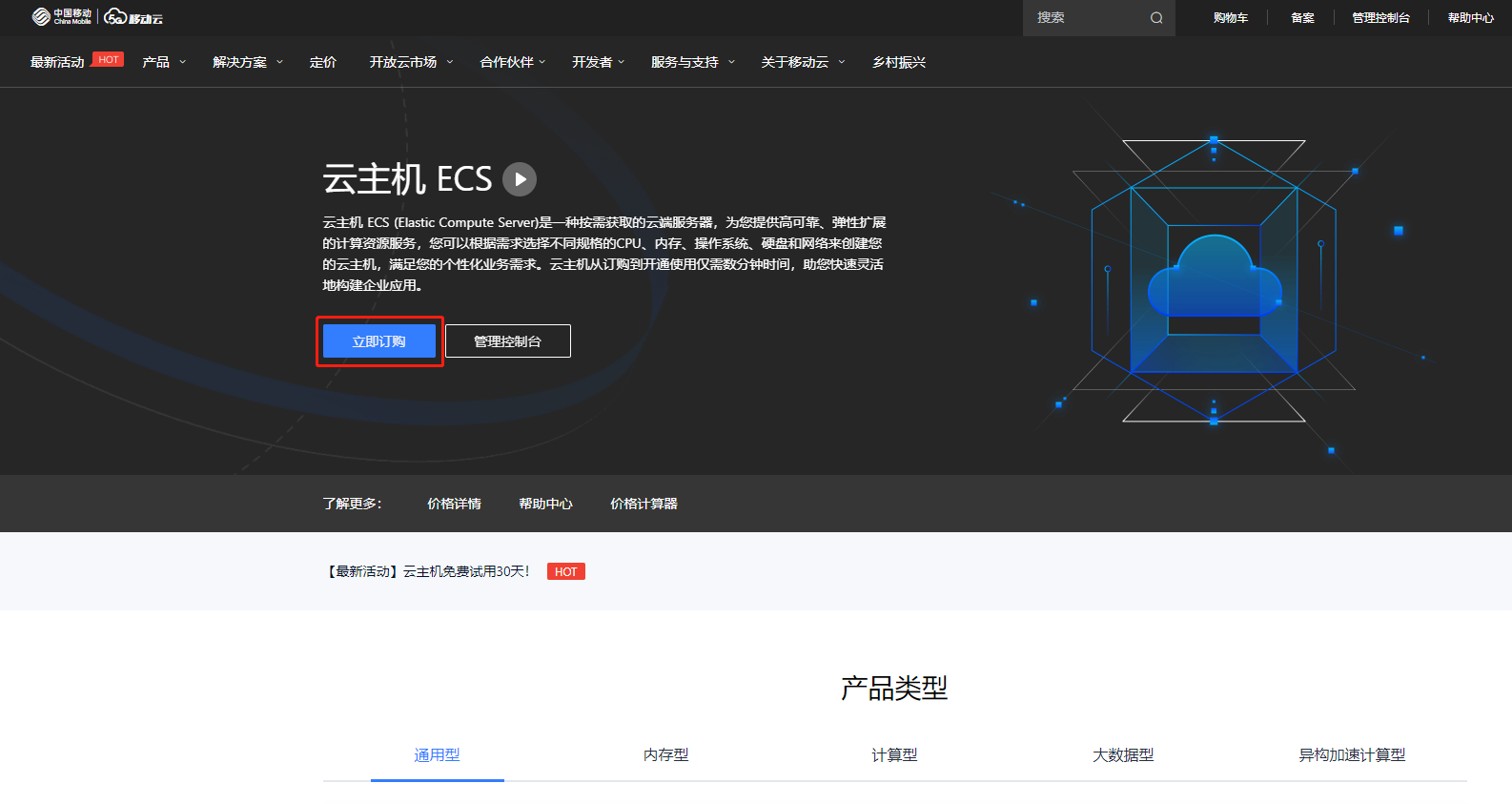The image size is (1512, 804).
Task: Open the 价格详情 link
Action: pyautogui.click(x=454, y=504)
